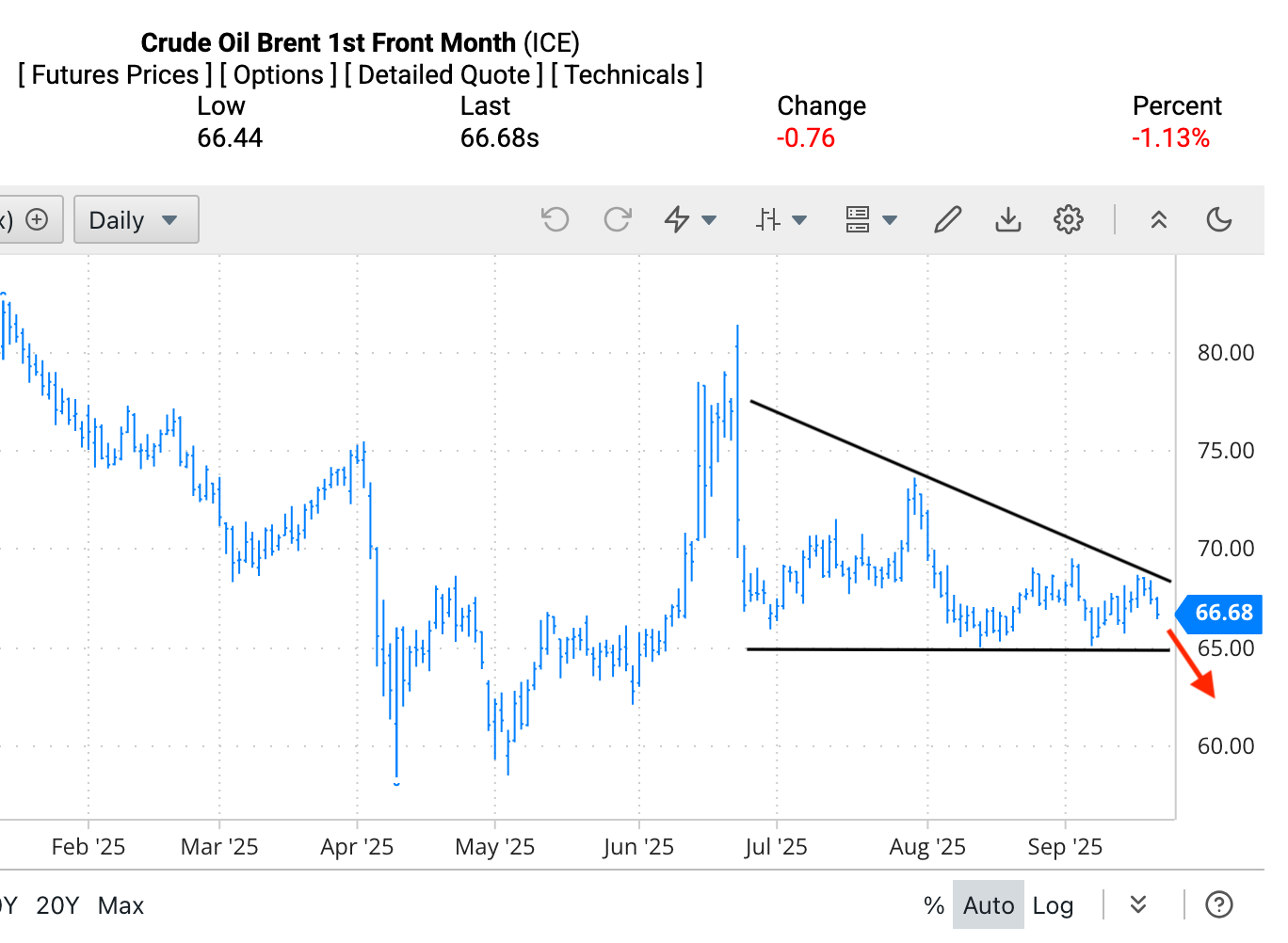Select the pencil drawing tool

point(948,220)
